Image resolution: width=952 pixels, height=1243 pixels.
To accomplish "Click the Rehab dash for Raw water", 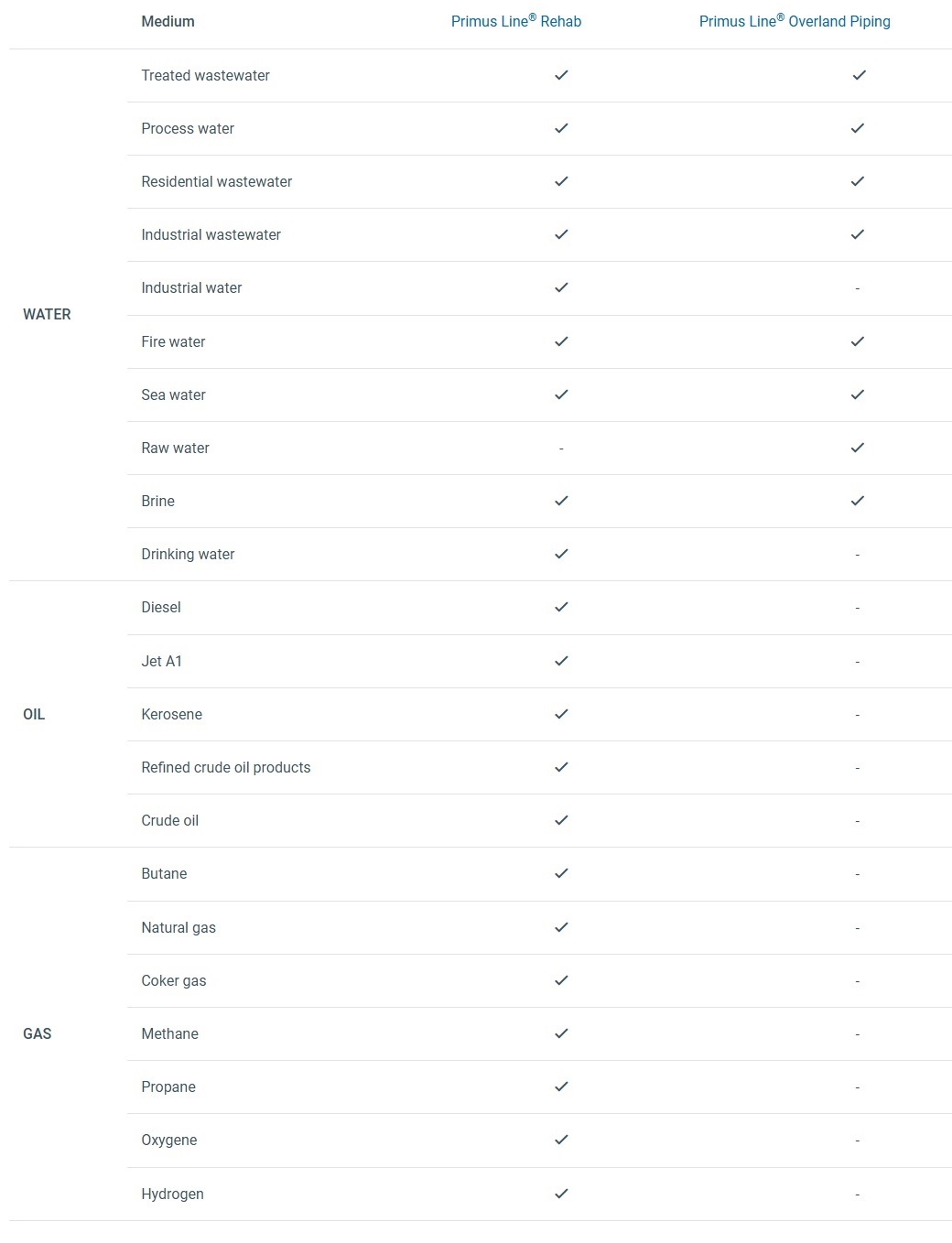I will pyautogui.click(x=561, y=449).
